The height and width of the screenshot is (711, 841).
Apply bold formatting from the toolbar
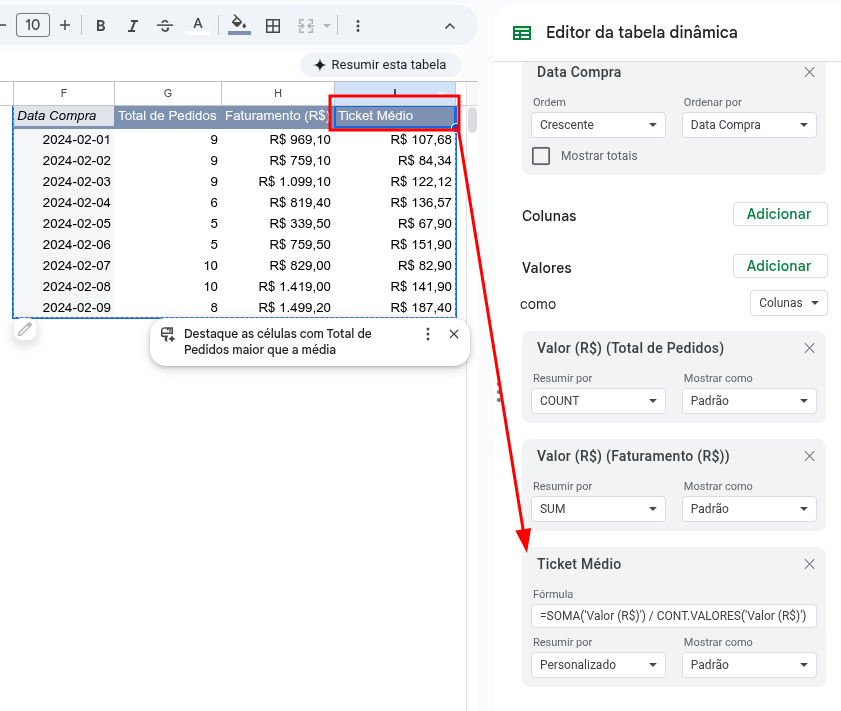tap(100, 26)
